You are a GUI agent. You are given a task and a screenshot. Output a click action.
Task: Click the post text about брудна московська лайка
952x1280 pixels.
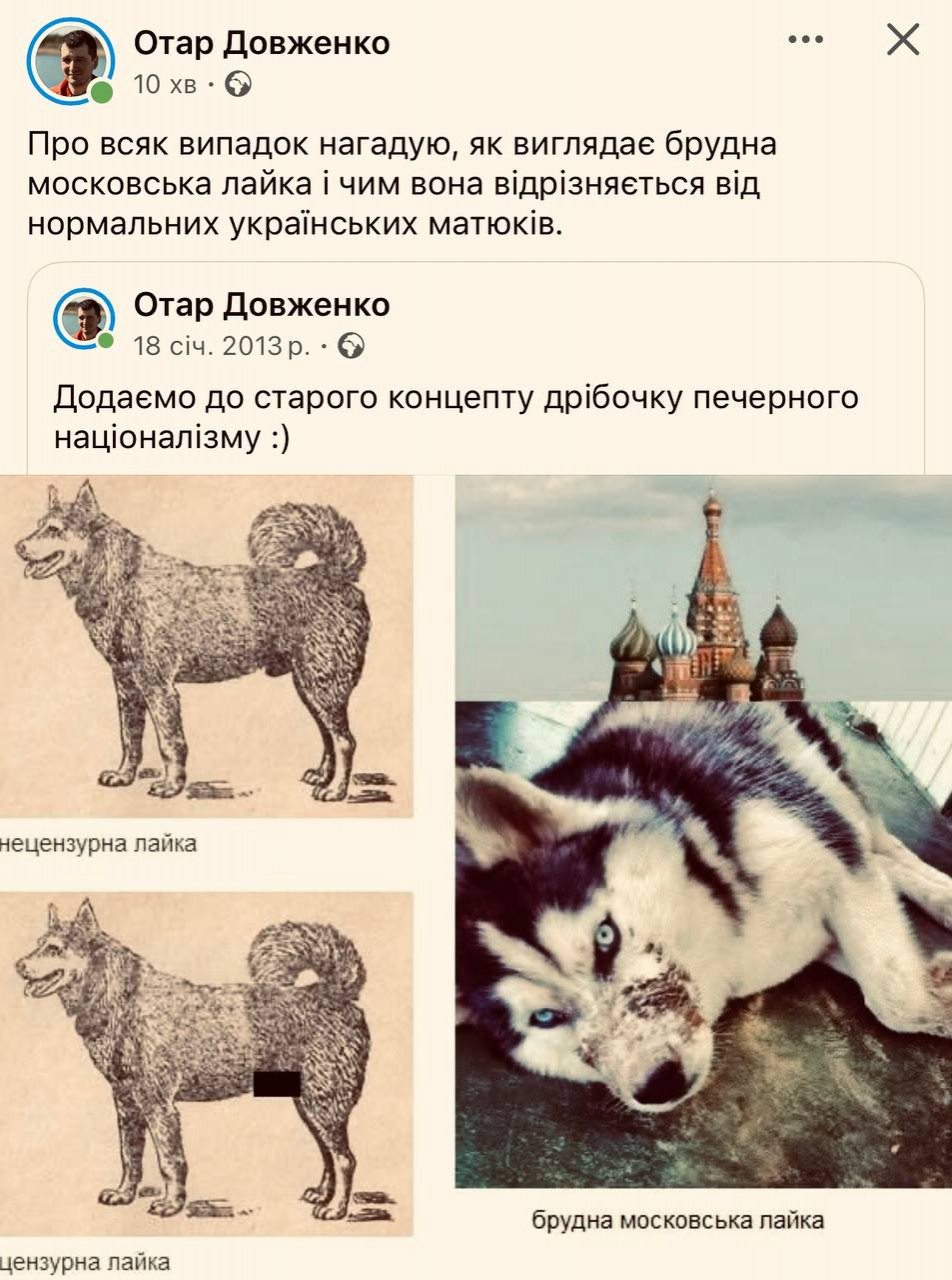pyautogui.click(x=402, y=184)
